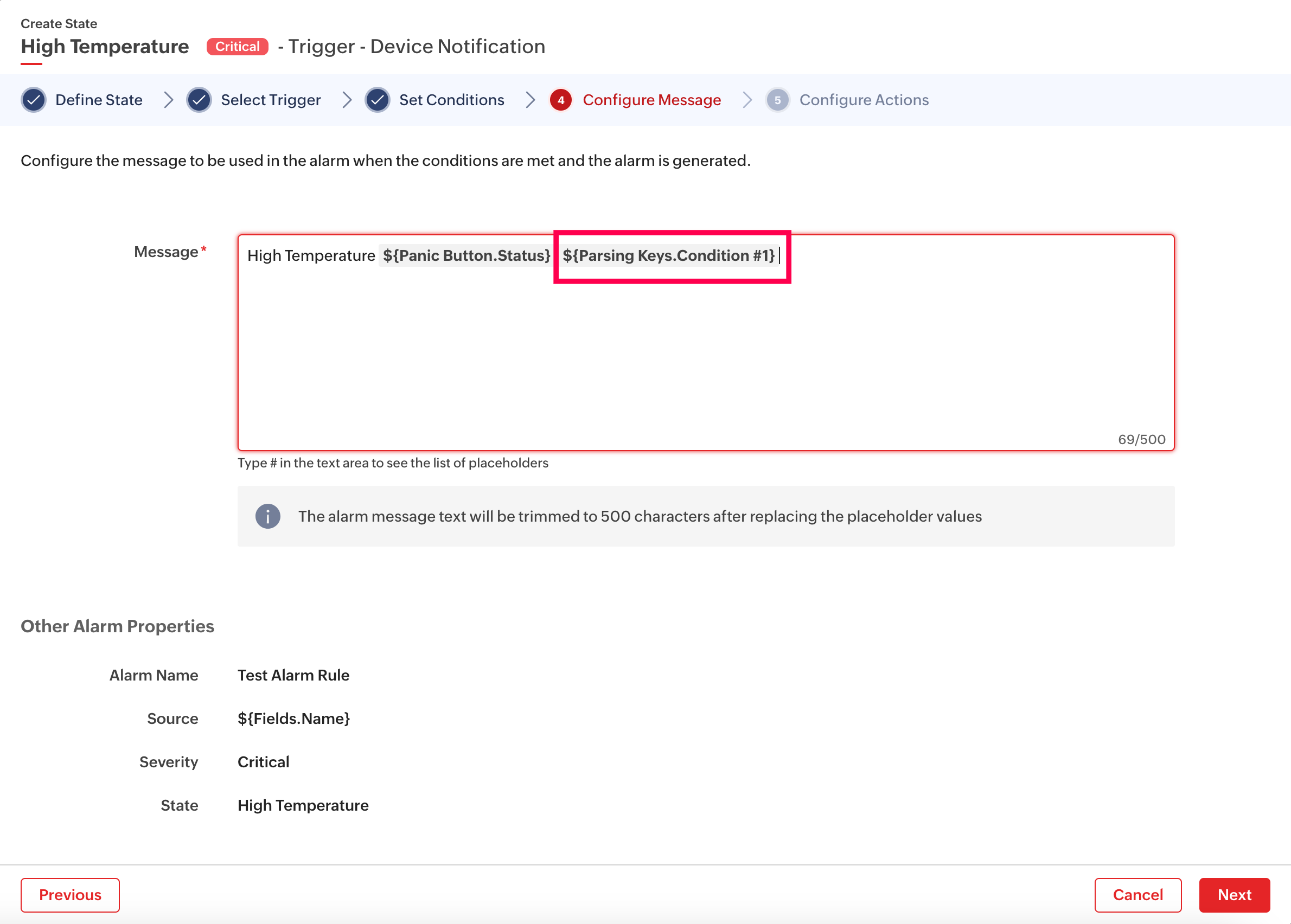Click the Set Conditions checkmark icon
This screenshot has width=1291, height=924.
(x=378, y=100)
